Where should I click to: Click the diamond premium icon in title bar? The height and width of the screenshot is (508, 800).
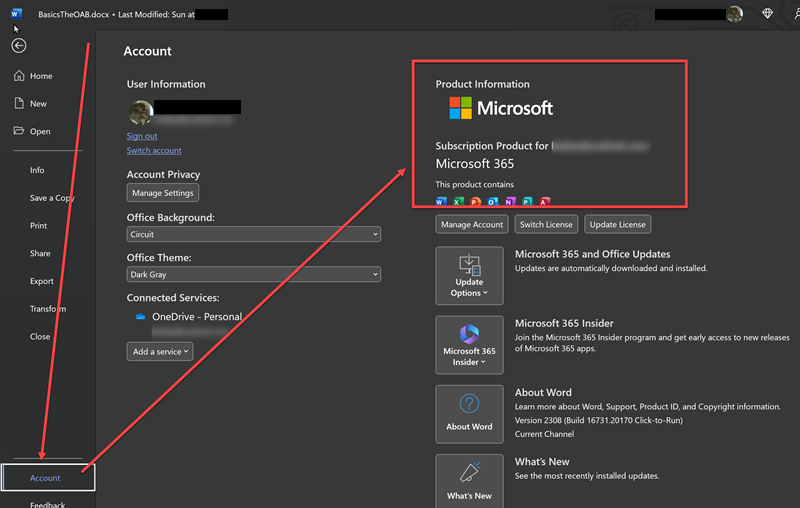[x=767, y=14]
